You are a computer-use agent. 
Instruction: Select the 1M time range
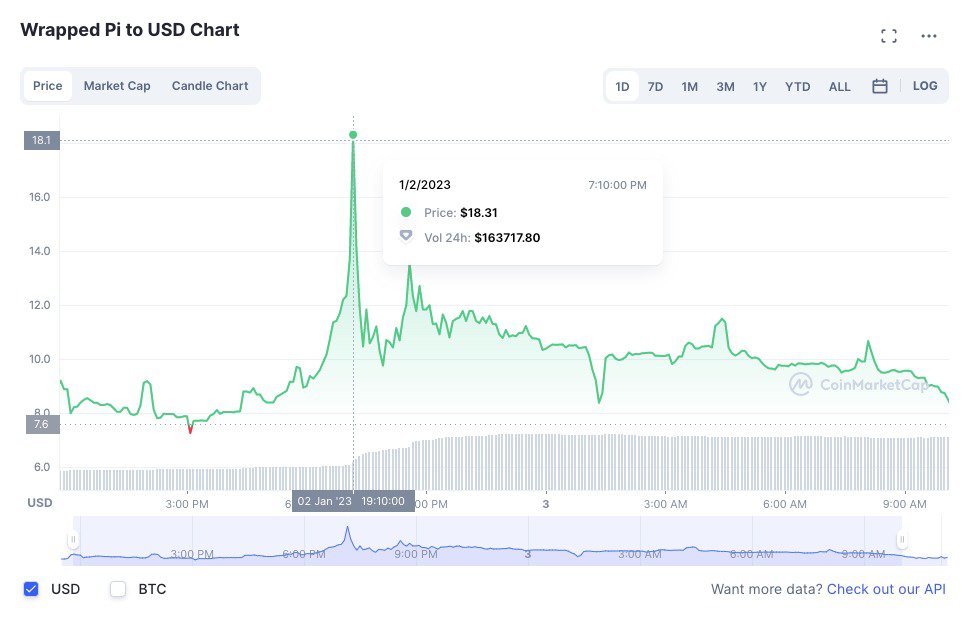pyautogui.click(x=690, y=87)
